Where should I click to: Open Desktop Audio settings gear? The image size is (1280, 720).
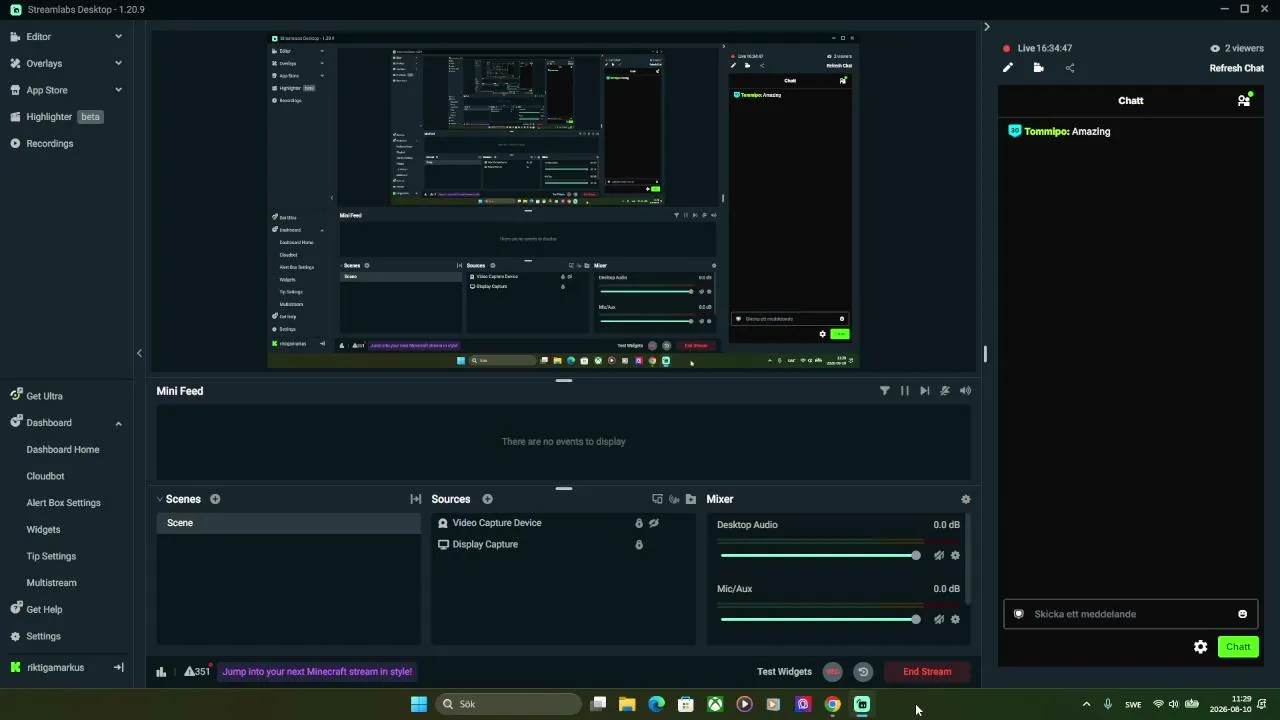[x=955, y=555]
